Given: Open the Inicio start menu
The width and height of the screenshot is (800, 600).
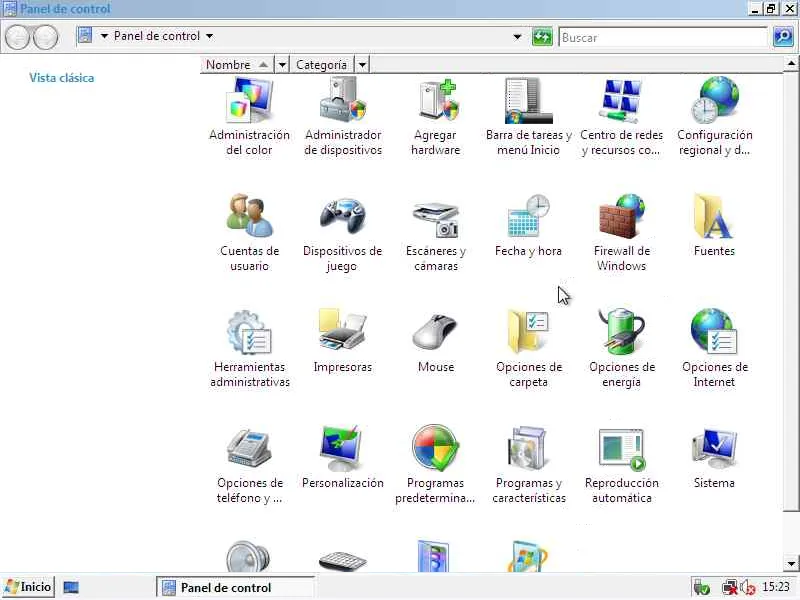Looking at the screenshot, I should (x=28, y=587).
